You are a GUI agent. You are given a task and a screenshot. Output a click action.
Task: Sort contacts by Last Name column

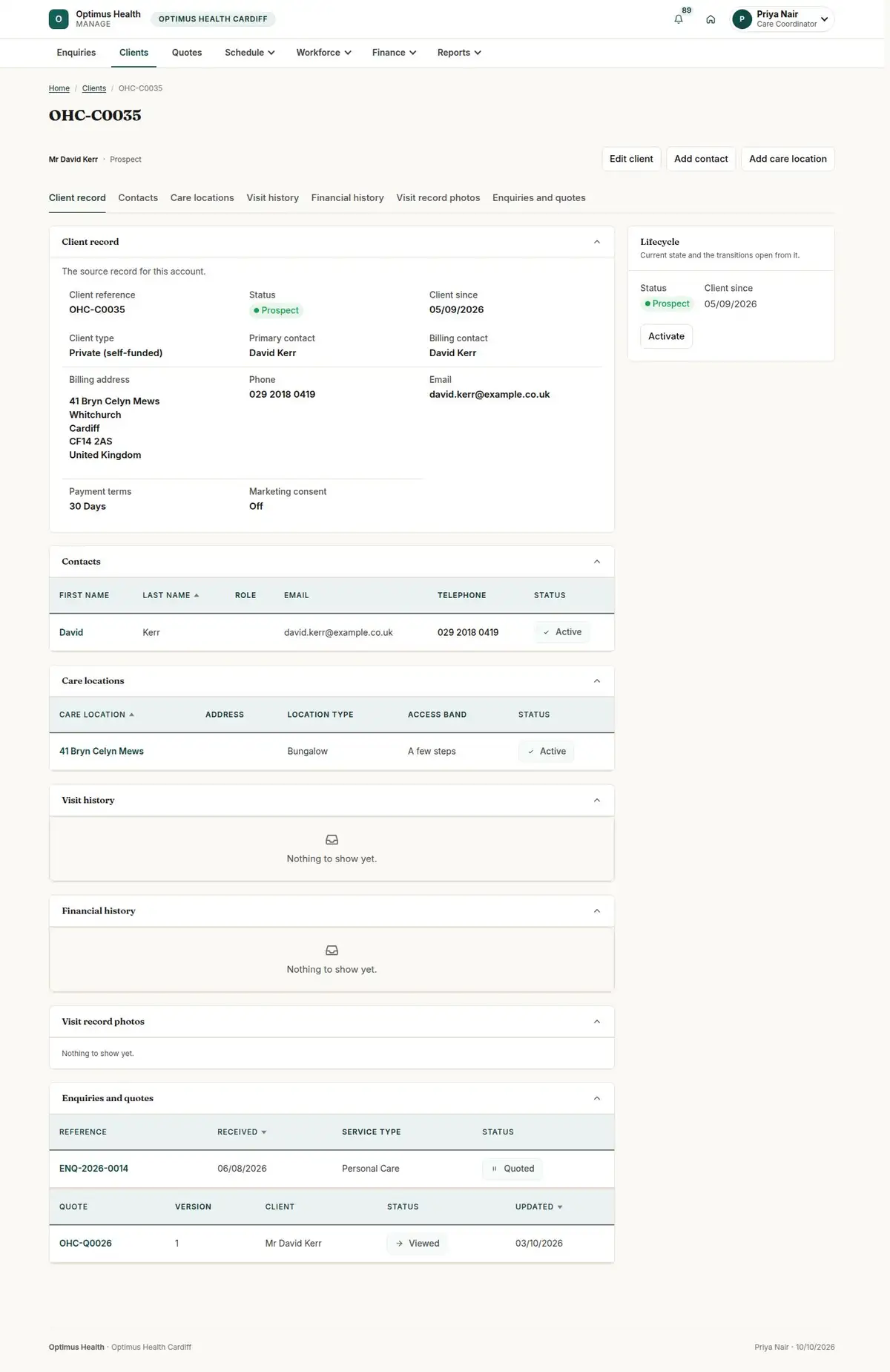coord(171,596)
